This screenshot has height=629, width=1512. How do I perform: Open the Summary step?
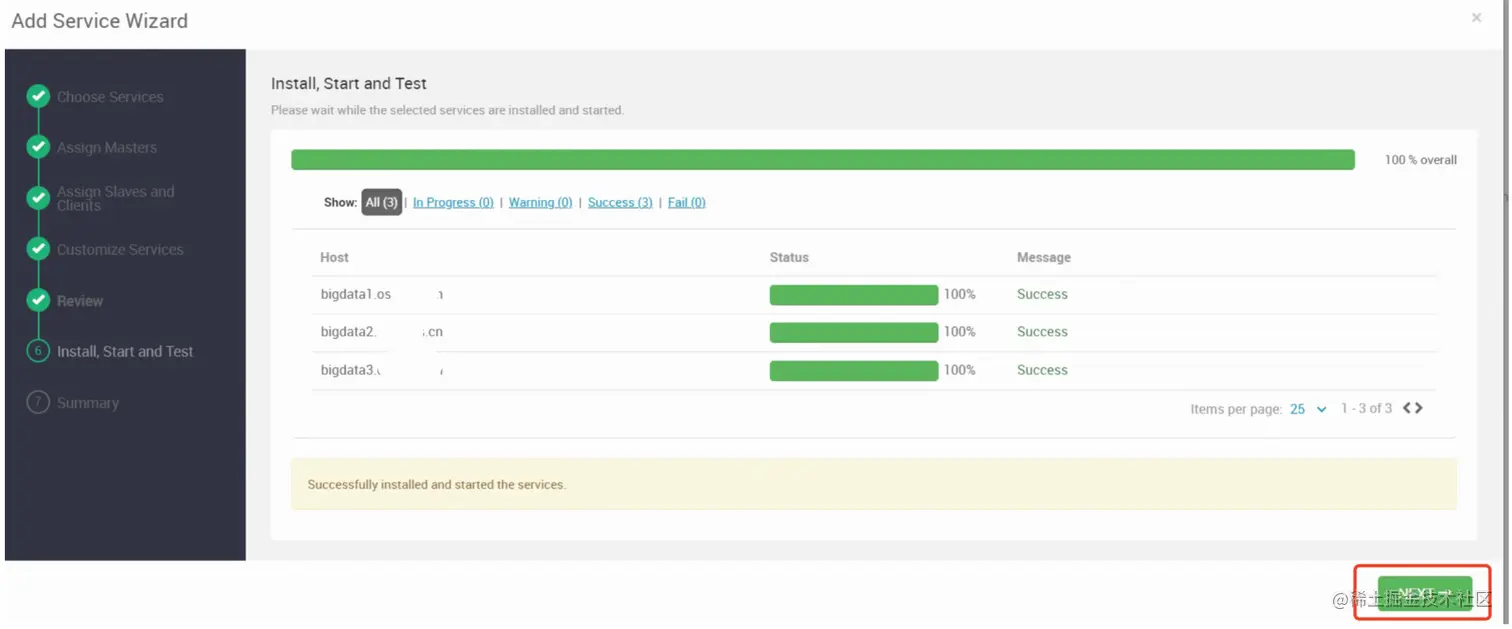[x=88, y=402]
